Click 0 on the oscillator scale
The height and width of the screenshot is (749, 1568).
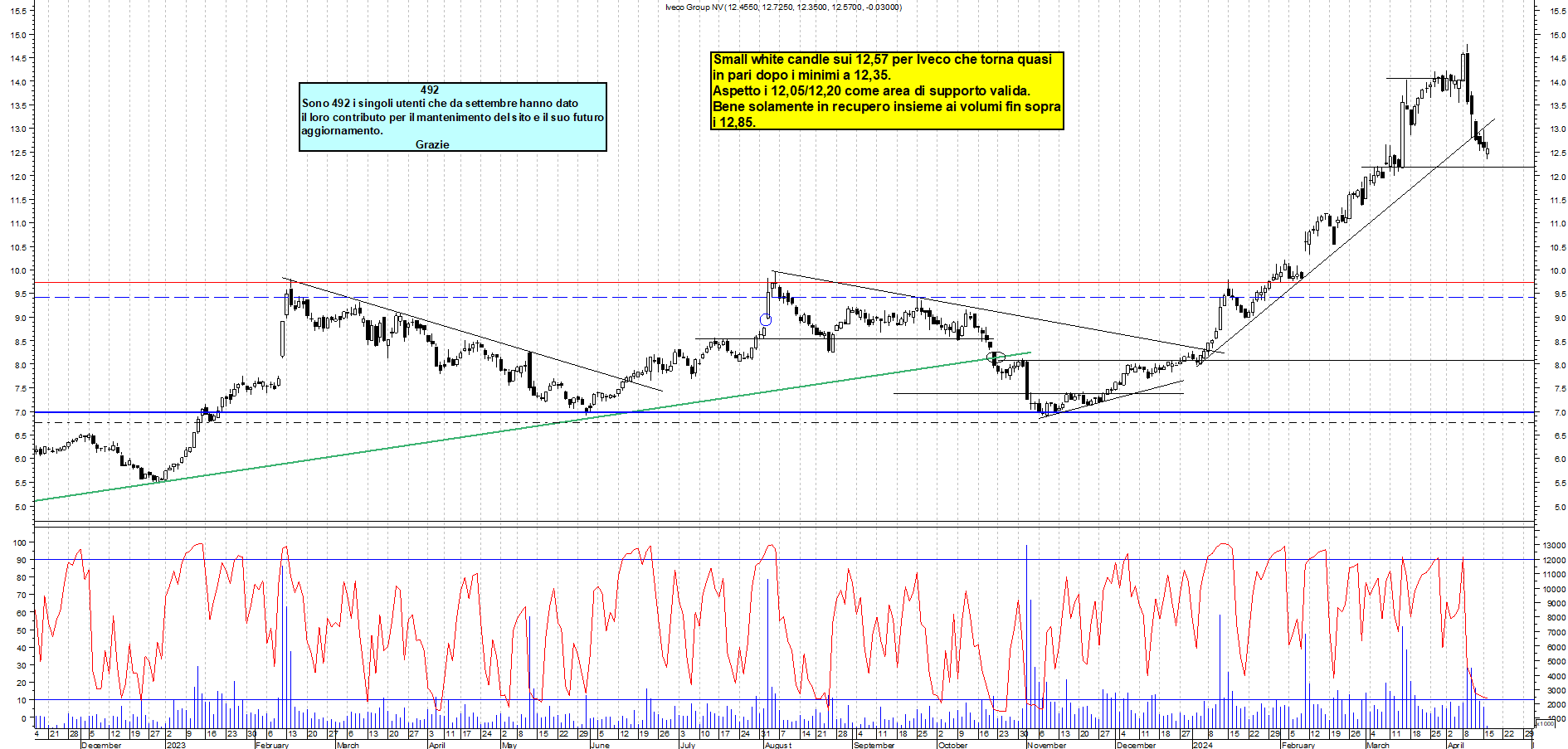pyautogui.click(x=23, y=718)
